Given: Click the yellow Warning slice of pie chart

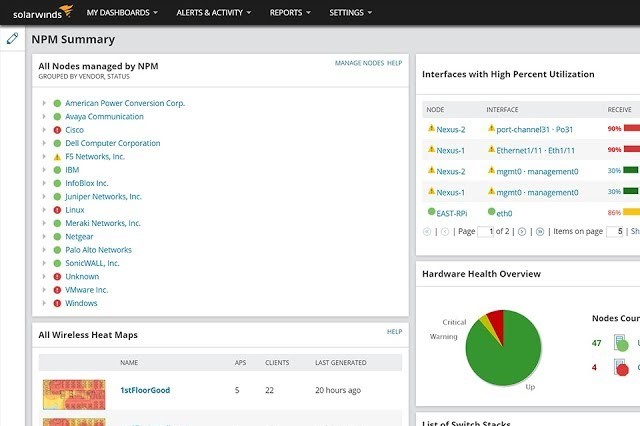Looking at the screenshot, I should (488, 324).
